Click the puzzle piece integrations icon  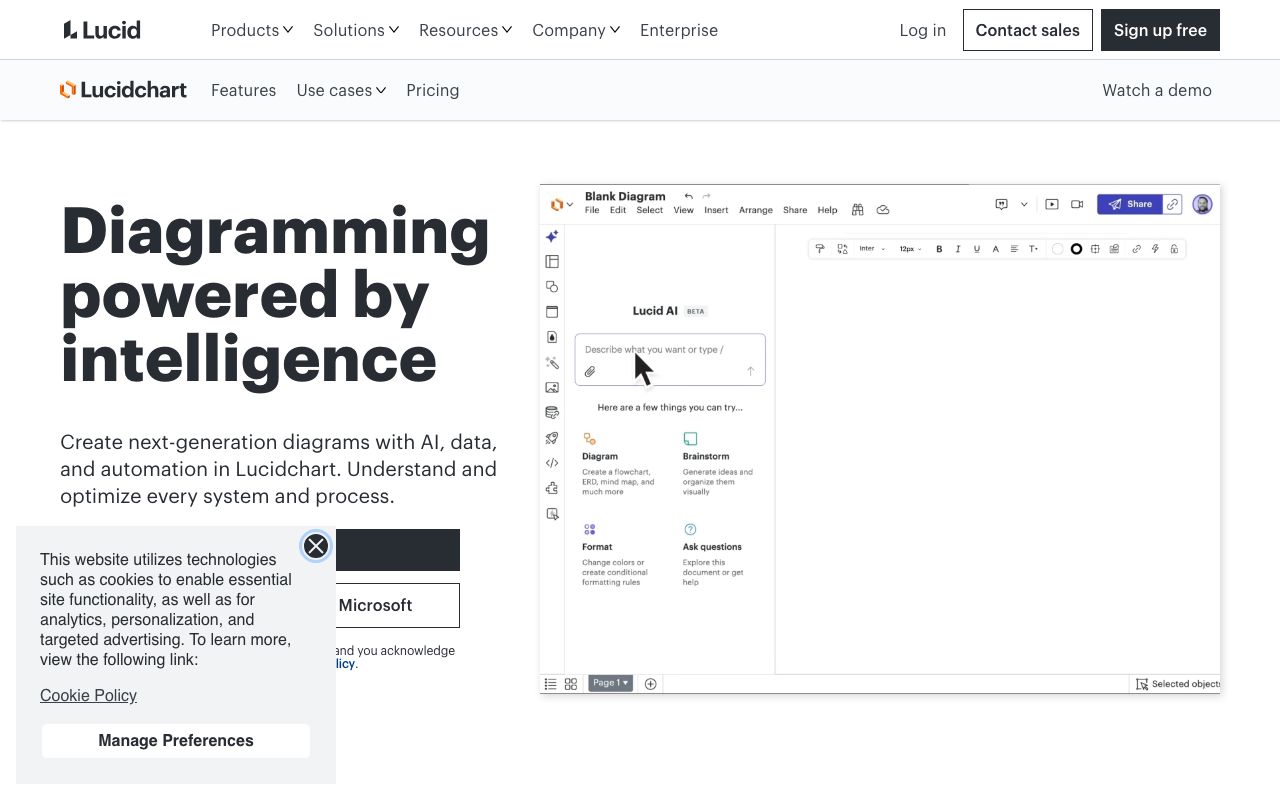552,488
